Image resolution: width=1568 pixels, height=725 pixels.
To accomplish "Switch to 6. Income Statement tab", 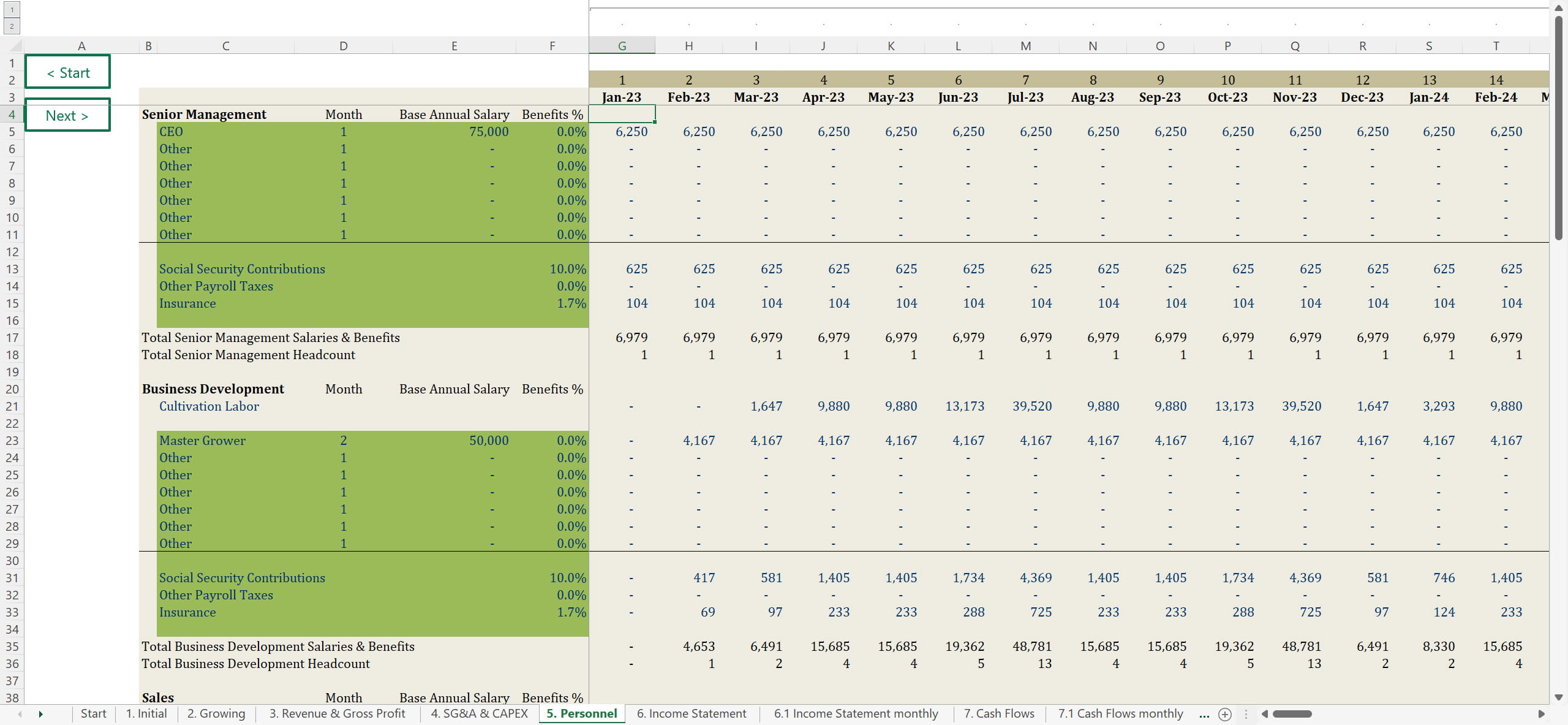I will pos(691,714).
